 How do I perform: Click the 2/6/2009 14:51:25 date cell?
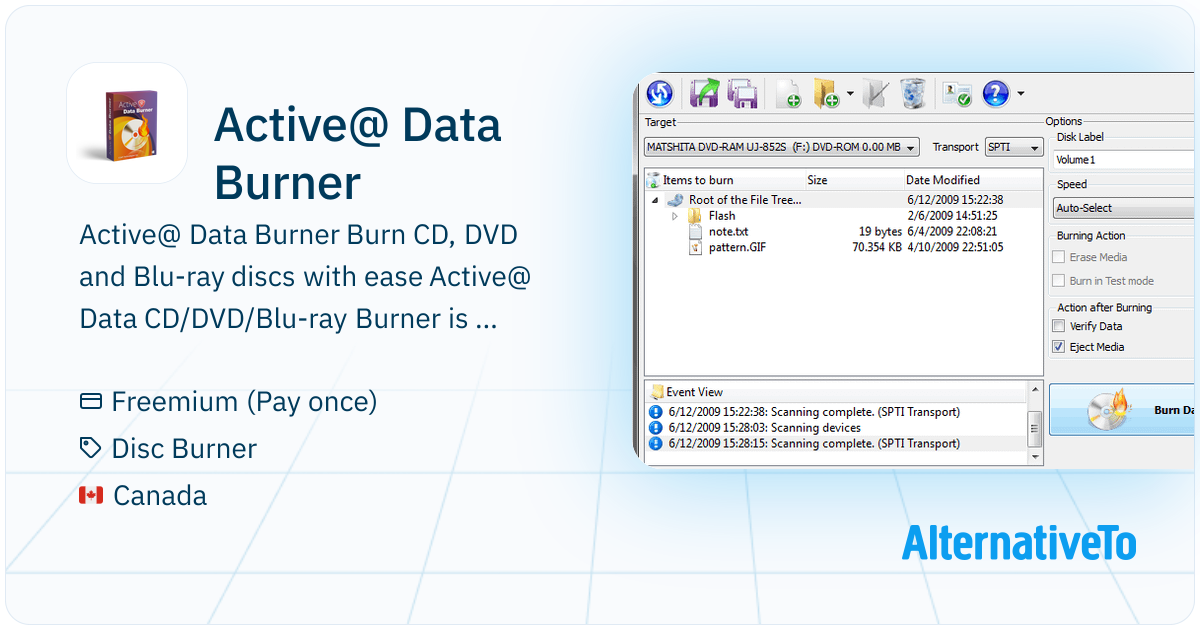pyautogui.click(x=952, y=216)
